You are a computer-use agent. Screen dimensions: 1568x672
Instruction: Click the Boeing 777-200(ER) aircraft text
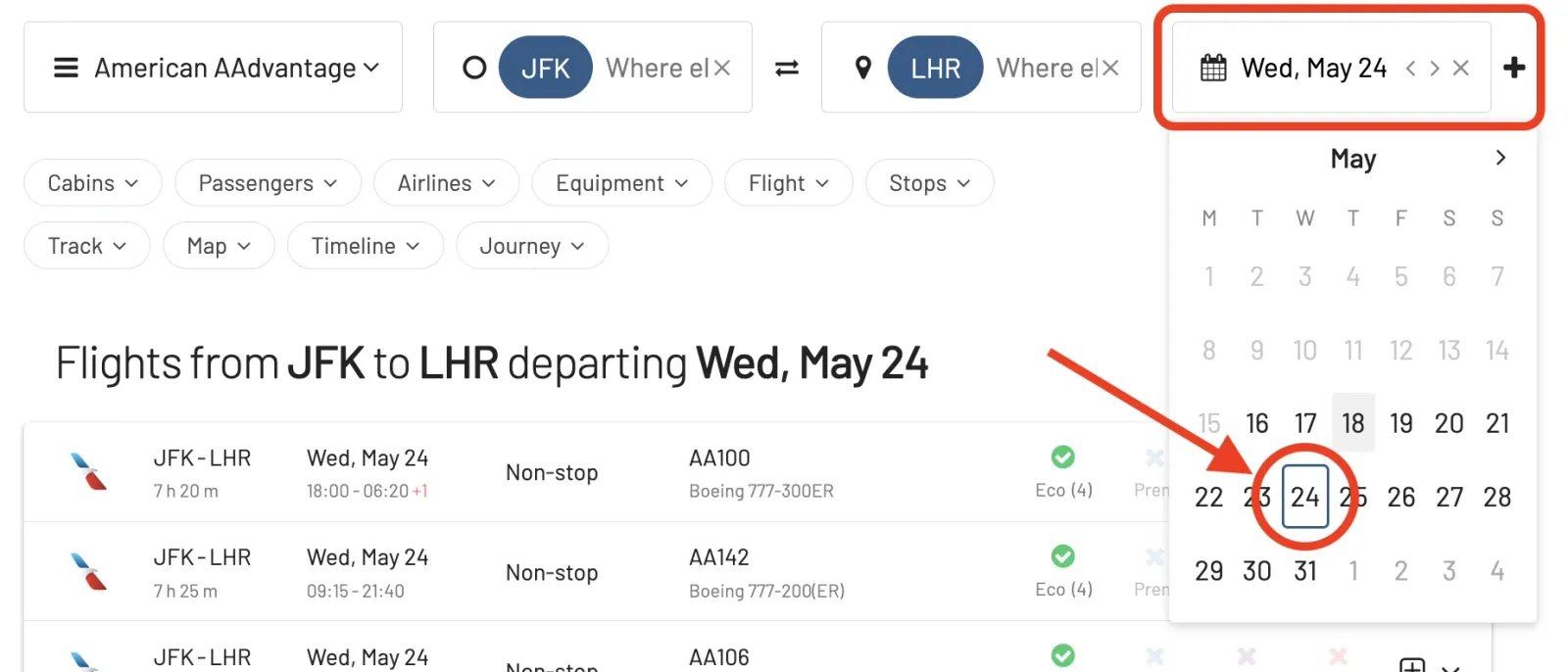(766, 591)
